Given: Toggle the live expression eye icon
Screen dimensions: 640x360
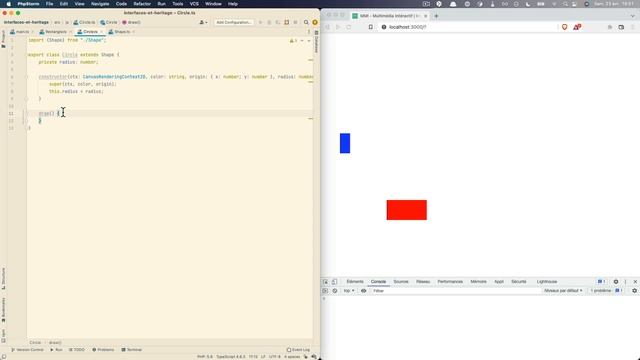Looking at the screenshot, I should [x=363, y=291].
